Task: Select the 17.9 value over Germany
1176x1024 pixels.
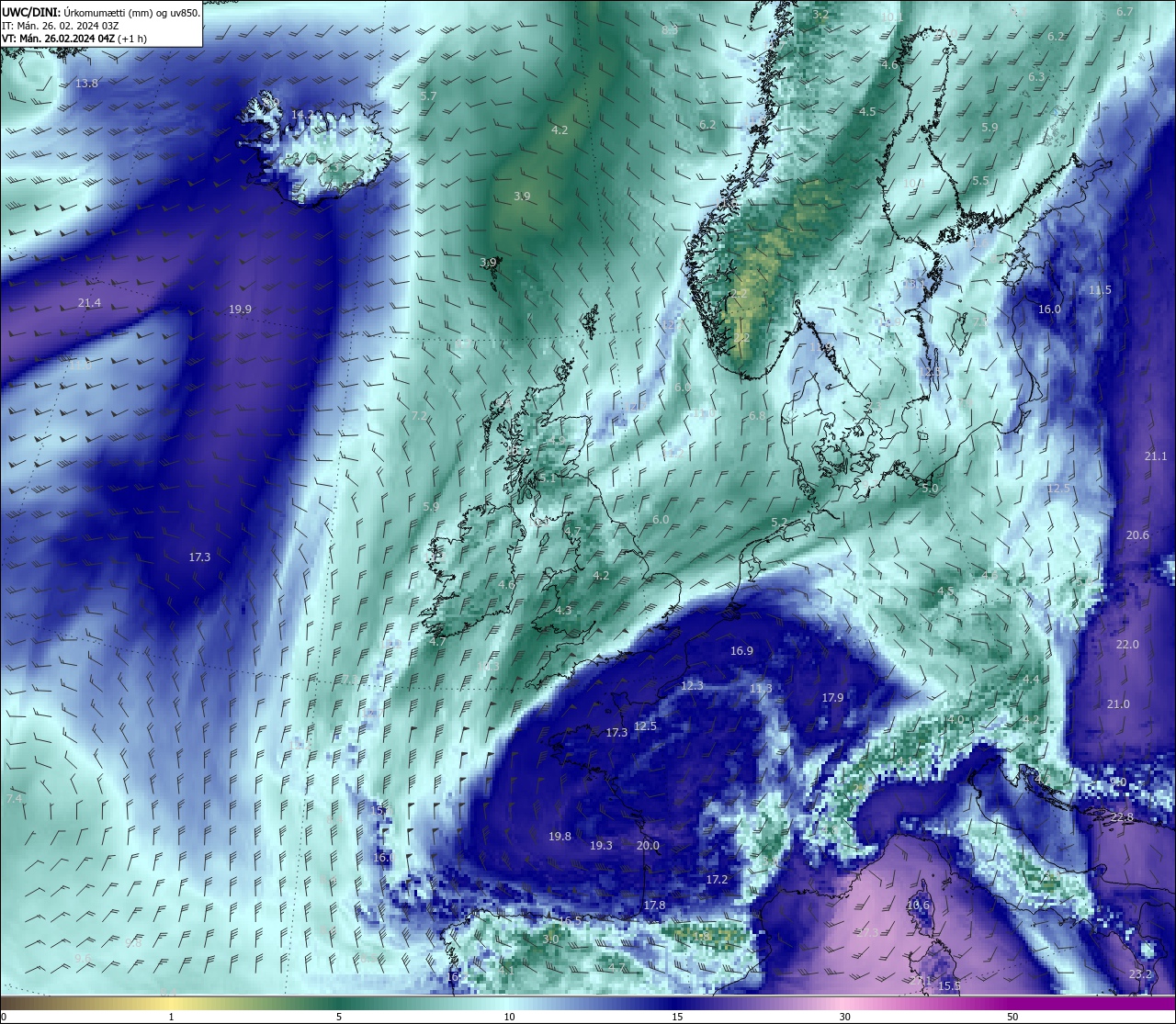Action: [x=832, y=698]
